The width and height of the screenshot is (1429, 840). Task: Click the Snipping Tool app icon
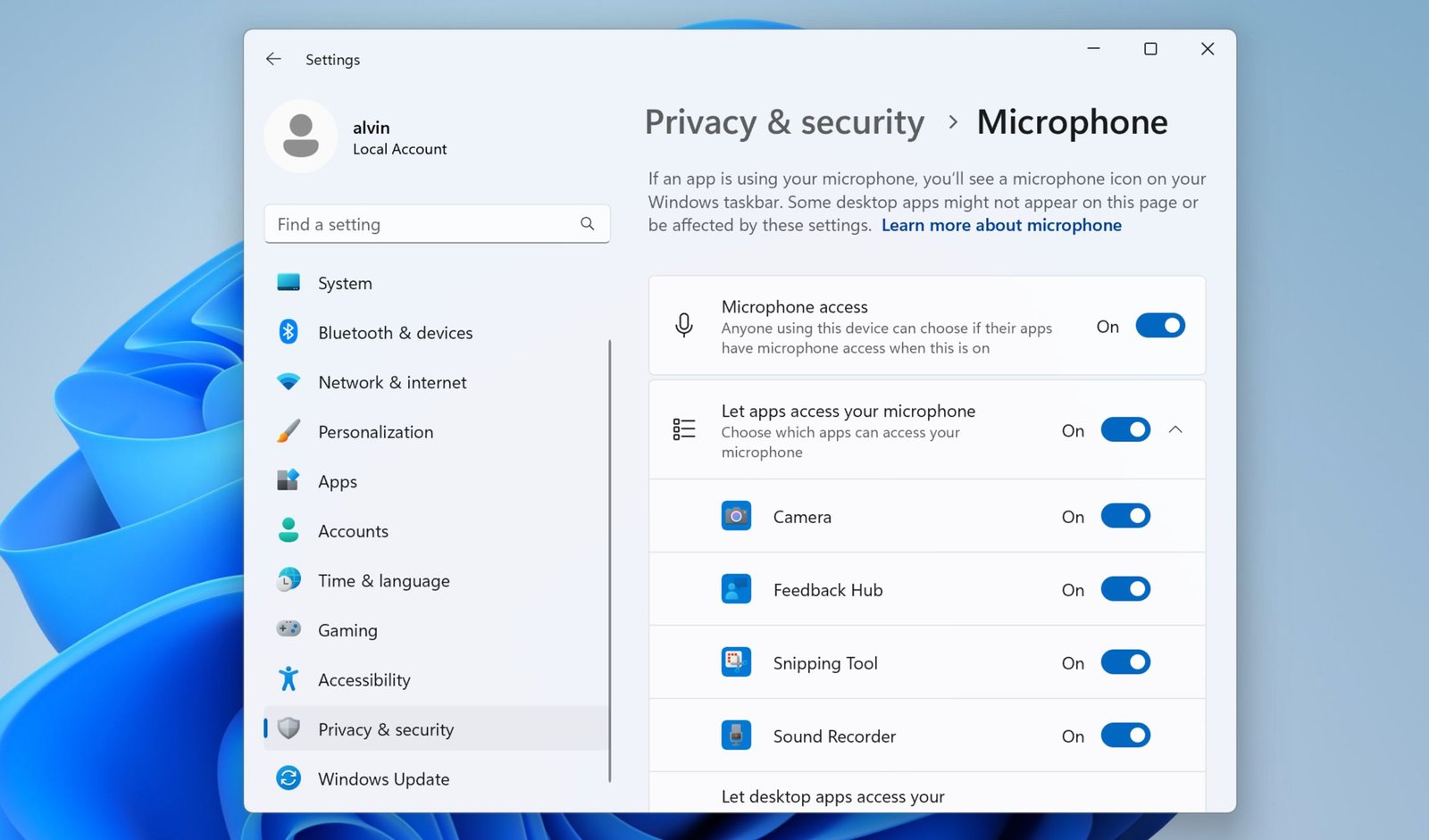click(736, 662)
